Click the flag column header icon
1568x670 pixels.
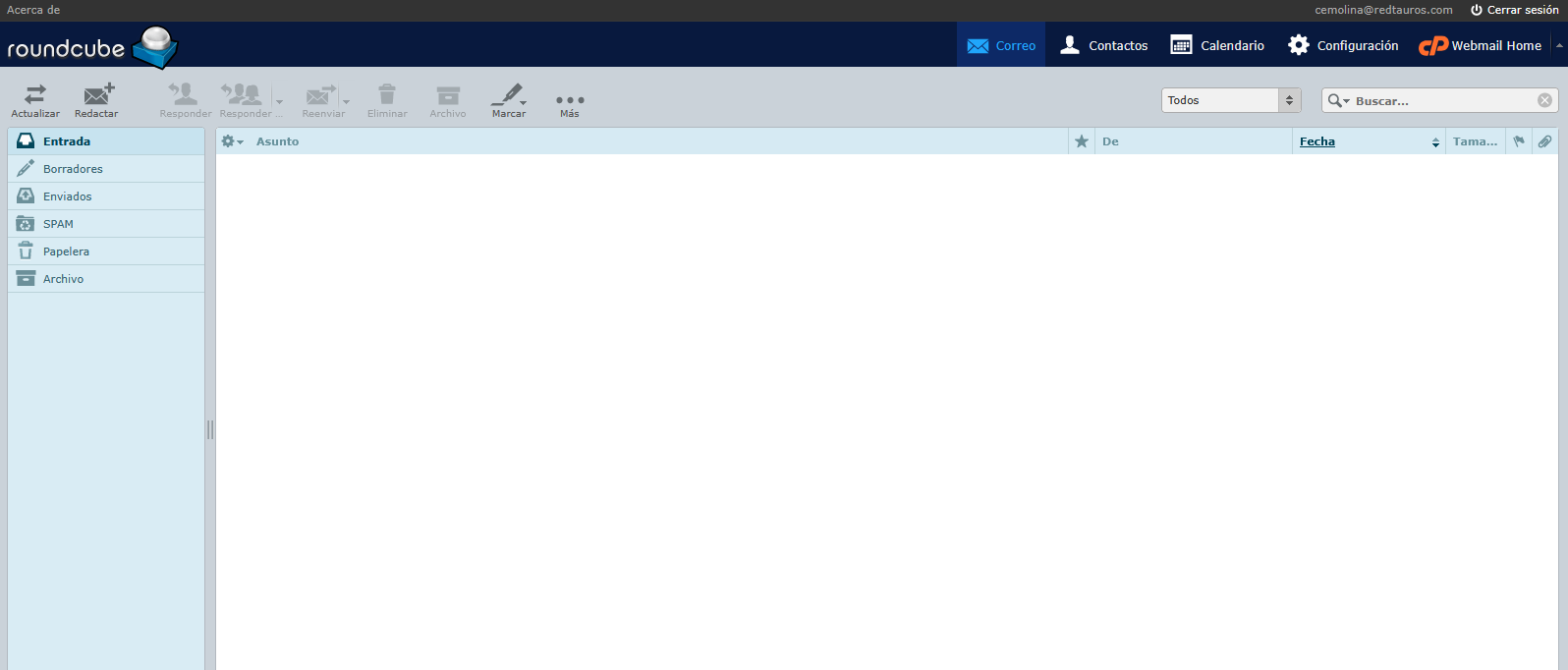tap(1519, 141)
